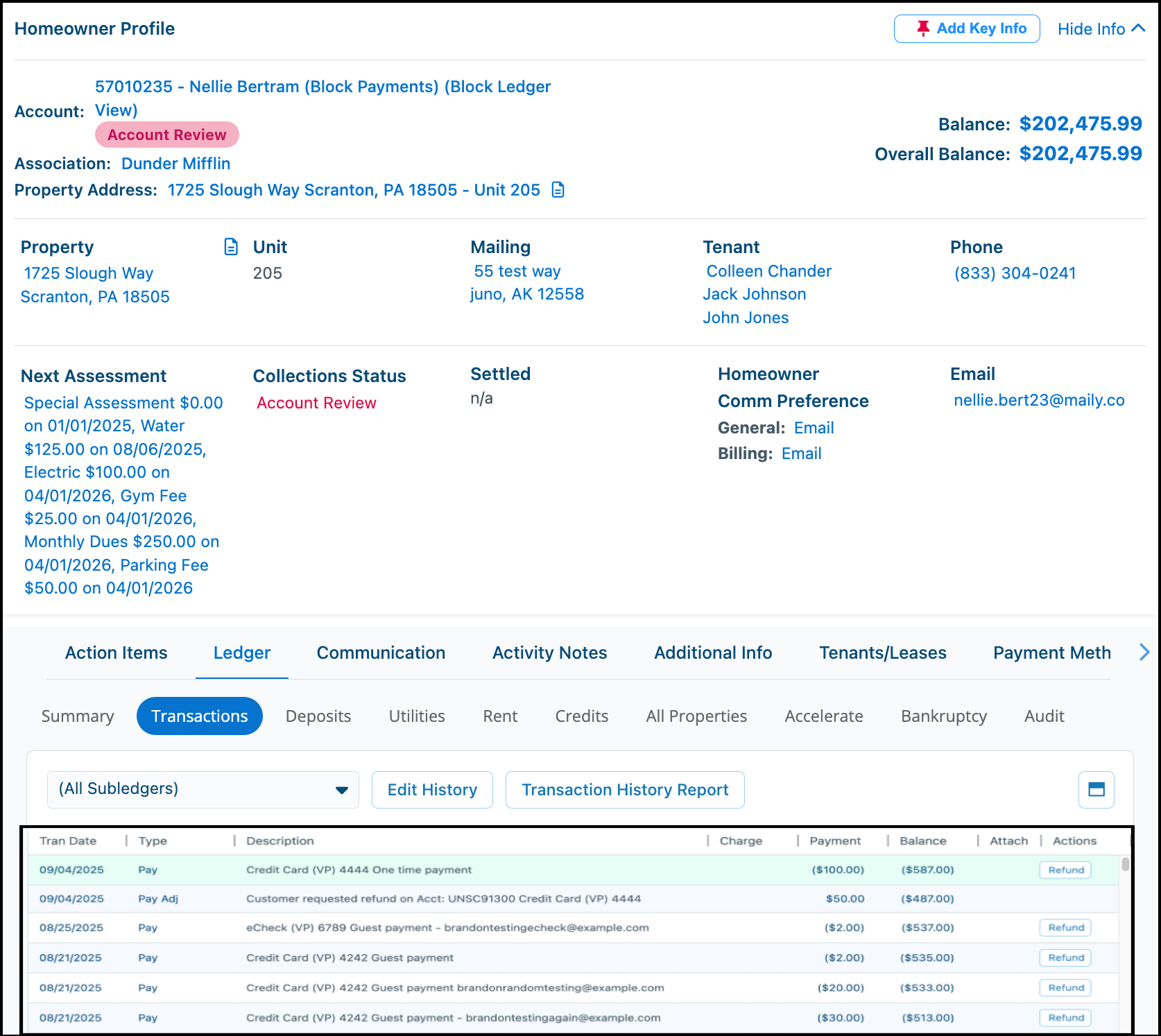Image resolution: width=1161 pixels, height=1036 pixels.
Task: Switch to the Communication tab
Action: (x=381, y=653)
